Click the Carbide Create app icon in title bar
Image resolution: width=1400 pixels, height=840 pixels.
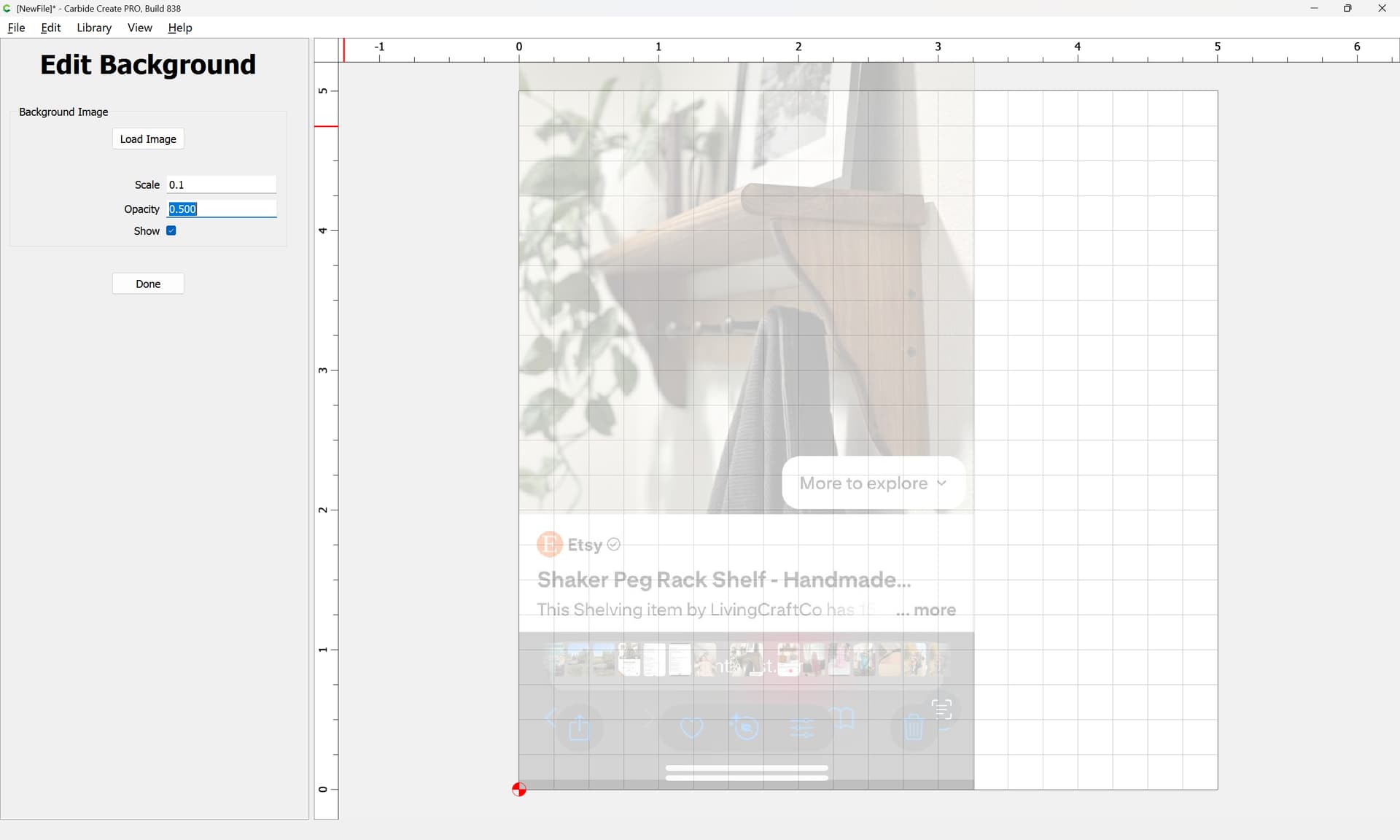click(7, 8)
